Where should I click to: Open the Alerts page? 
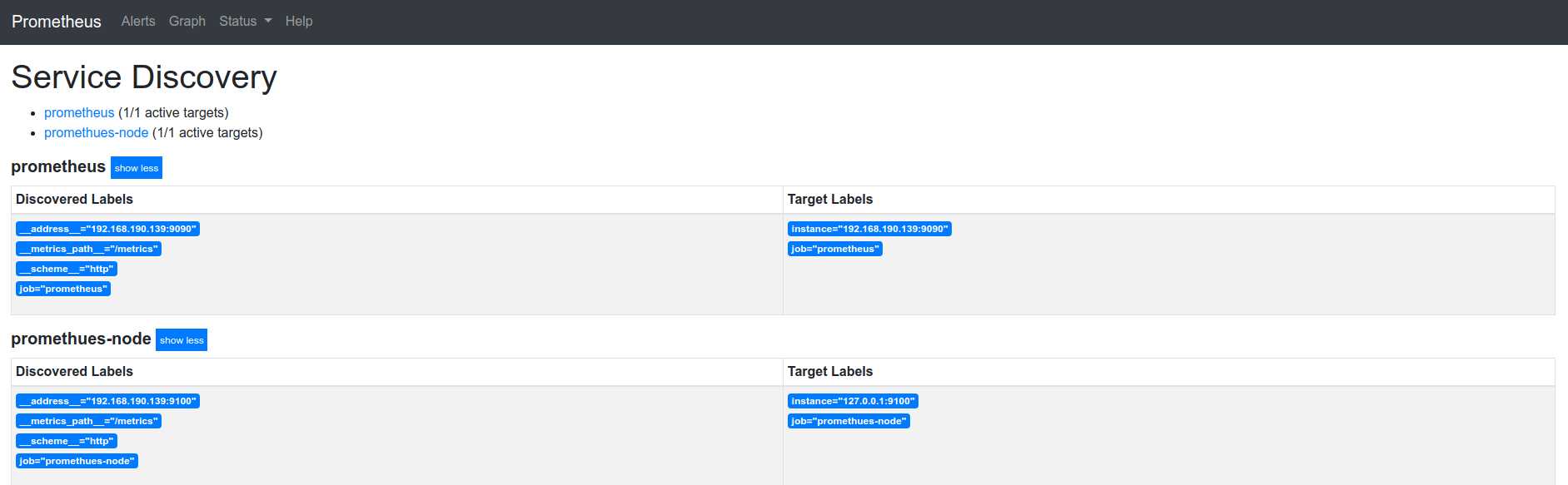[138, 22]
